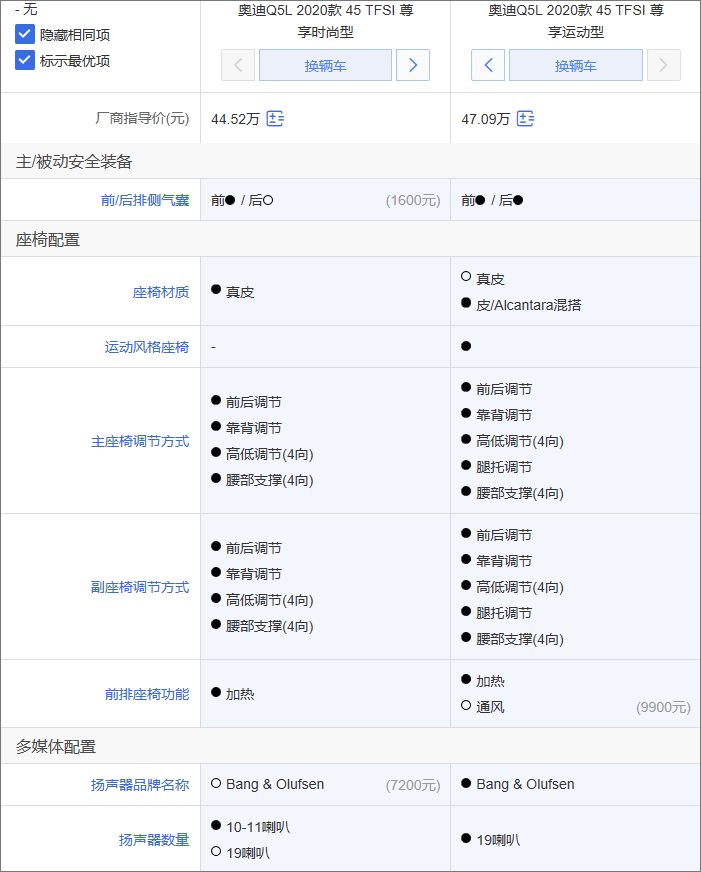The width and height of the screenshot is (701, 872).
Task: Click previous arrow for 尊享时尚型 car
Action: click(238, 65)
